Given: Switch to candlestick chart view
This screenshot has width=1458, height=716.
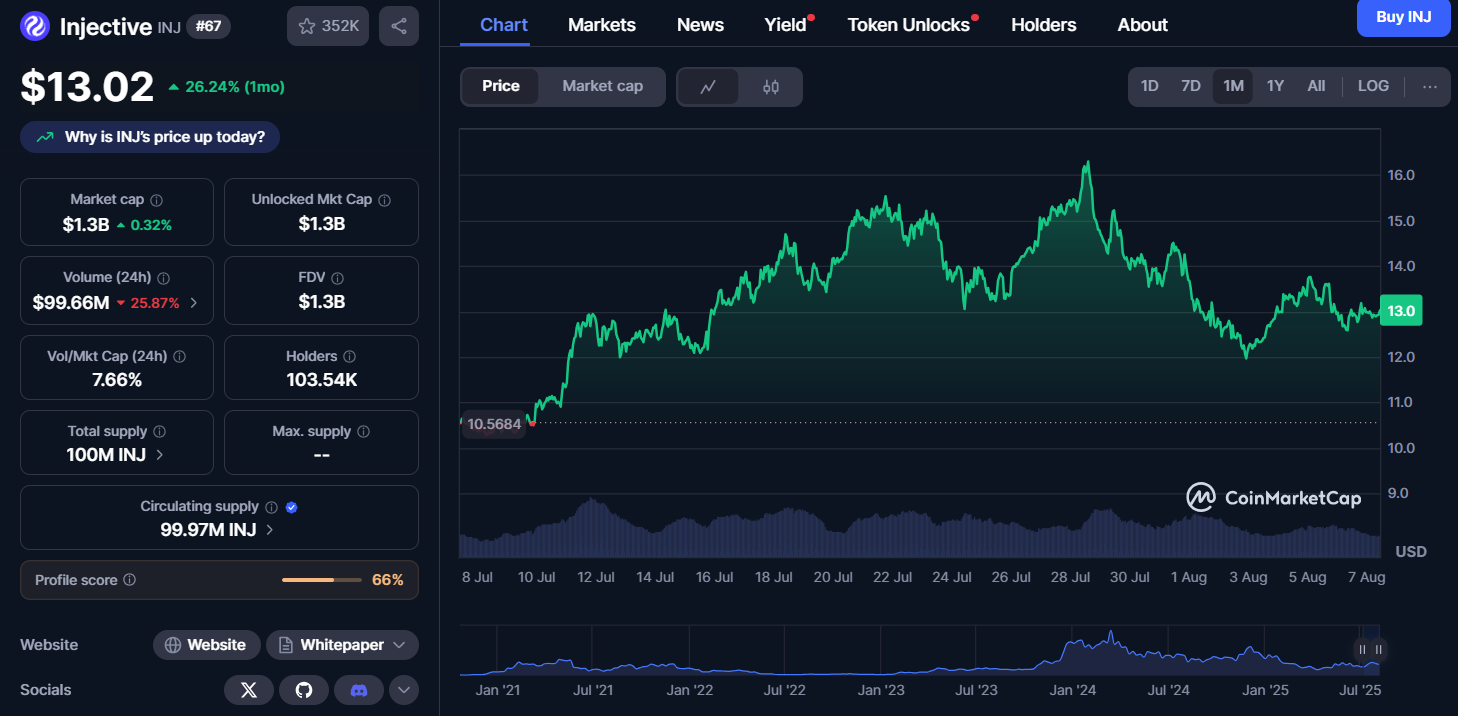Looking at the screenshot, I should [x=770, y=87].
